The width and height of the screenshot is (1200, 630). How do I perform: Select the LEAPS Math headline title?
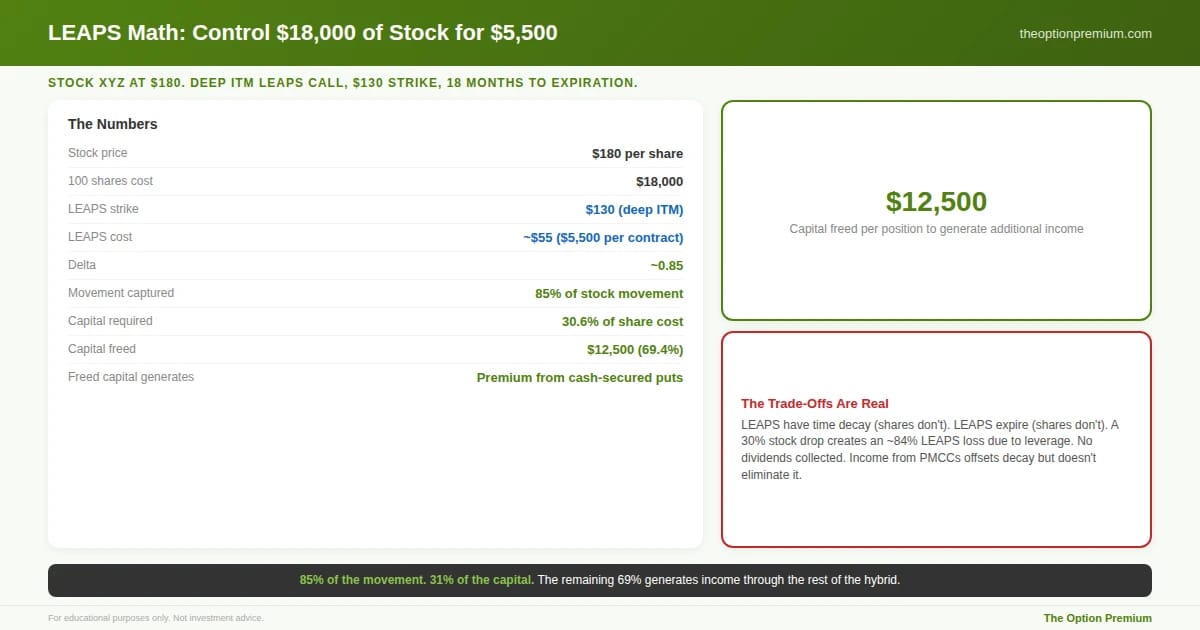(x=303, y=33)
